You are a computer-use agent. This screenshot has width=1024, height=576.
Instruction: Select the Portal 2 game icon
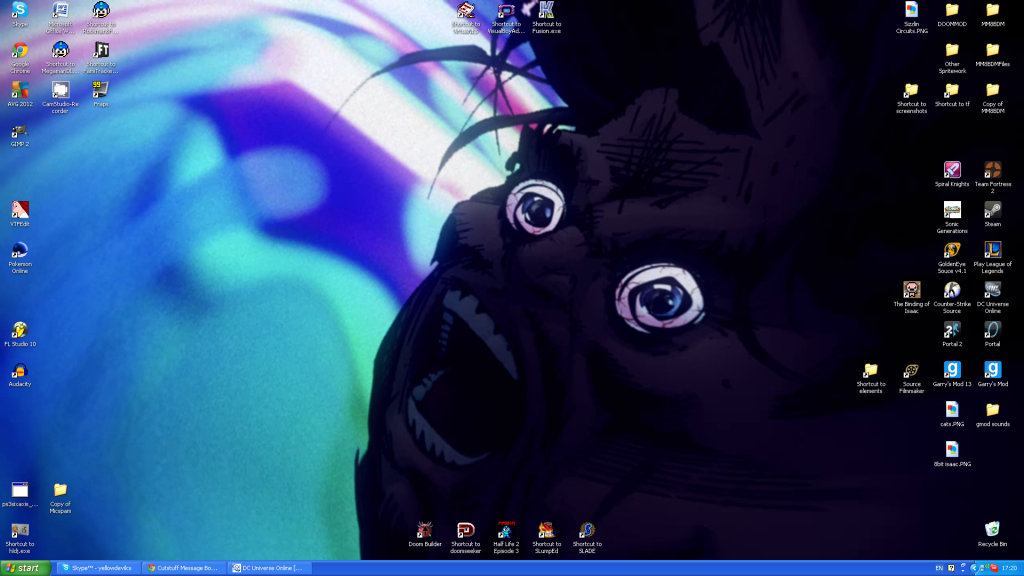(x=952, y=330)
